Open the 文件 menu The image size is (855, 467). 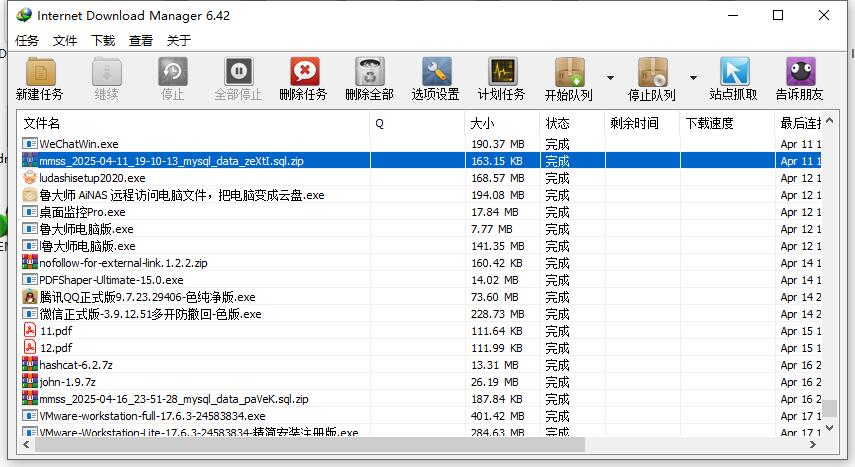tap(65, 40)
